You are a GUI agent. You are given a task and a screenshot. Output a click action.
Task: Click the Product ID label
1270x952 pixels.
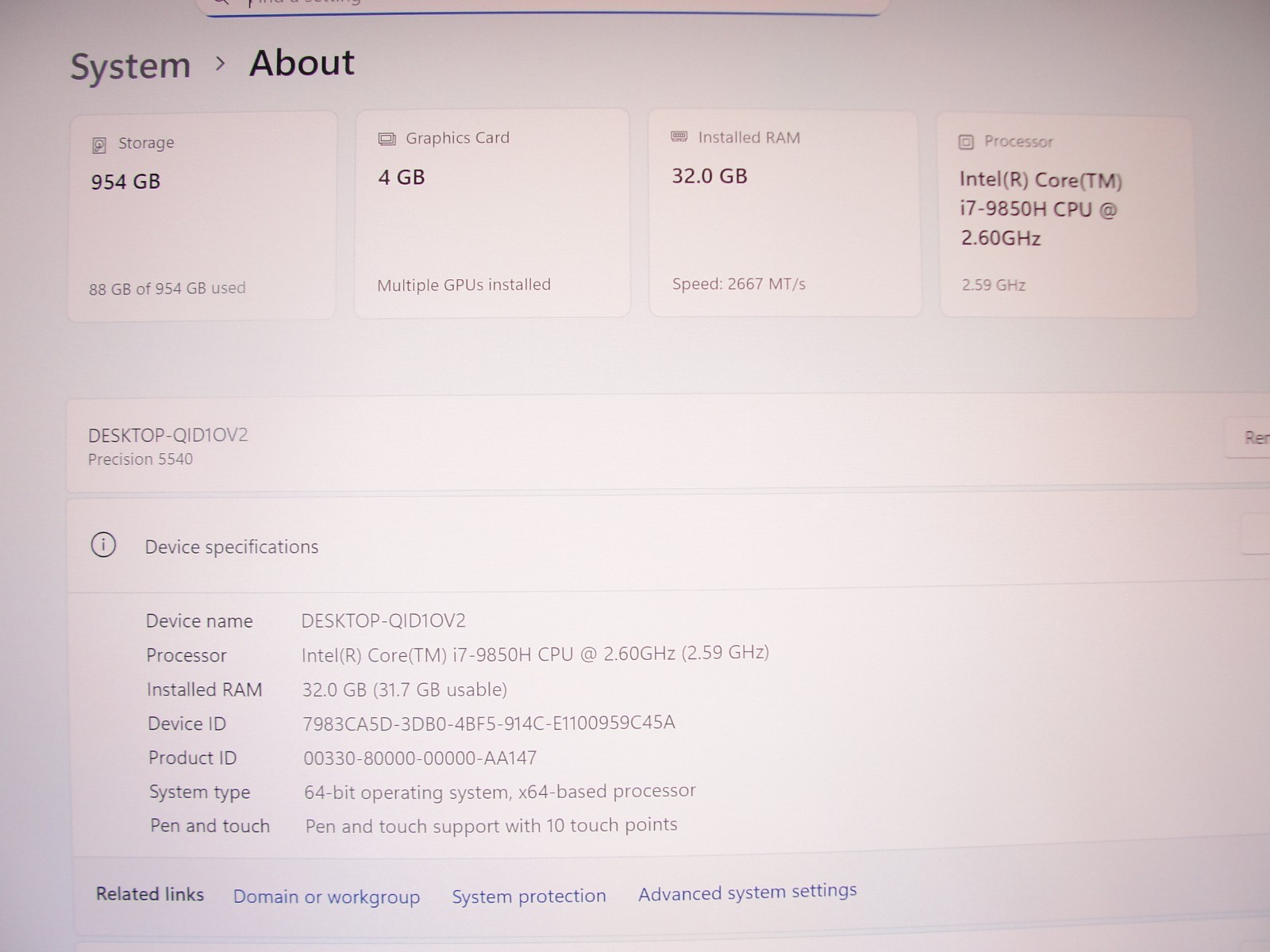193,758
